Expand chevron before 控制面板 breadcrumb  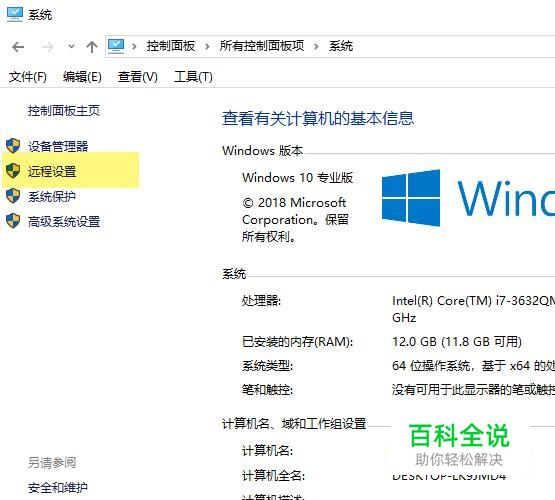134,46
